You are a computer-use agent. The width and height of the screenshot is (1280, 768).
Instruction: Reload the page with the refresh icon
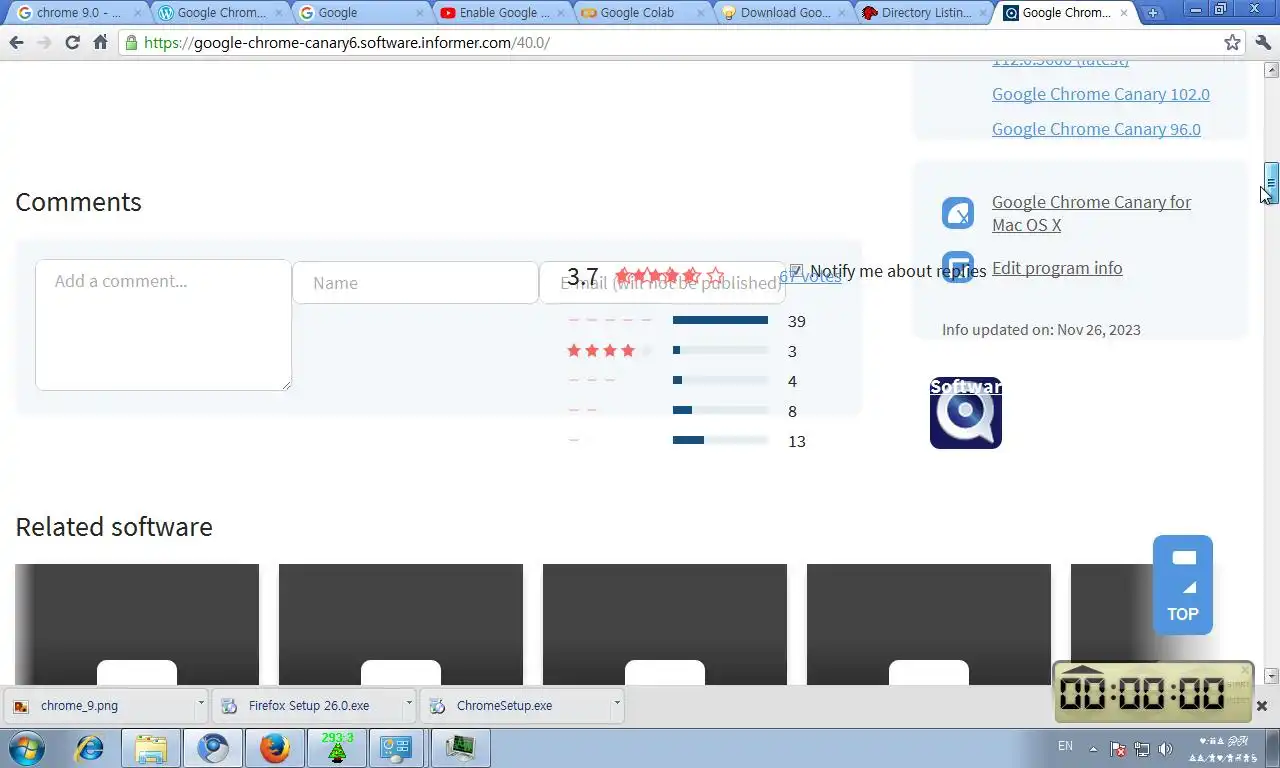pyautogui.click(x=72, y=43)
